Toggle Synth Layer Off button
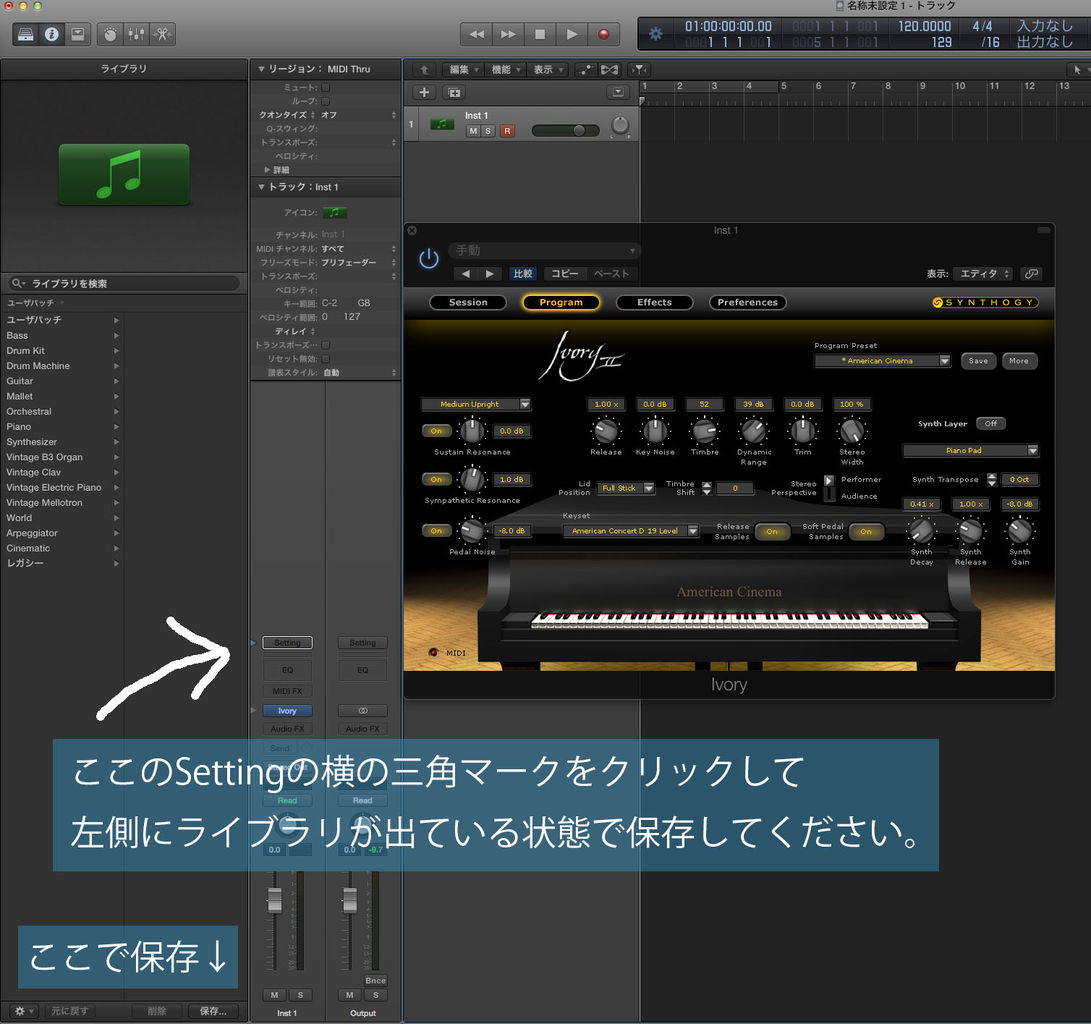This screenshot has height=1024, width=1091. (x=991, y=424)
